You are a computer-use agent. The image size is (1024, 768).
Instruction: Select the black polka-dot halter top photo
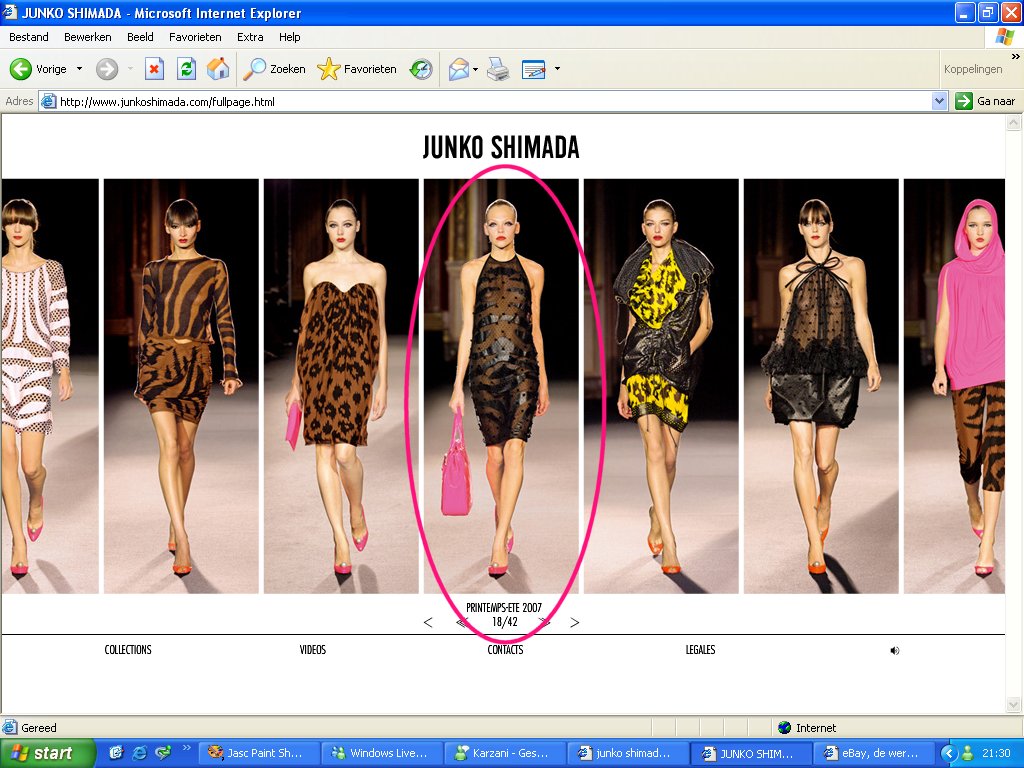coord(821,386)
